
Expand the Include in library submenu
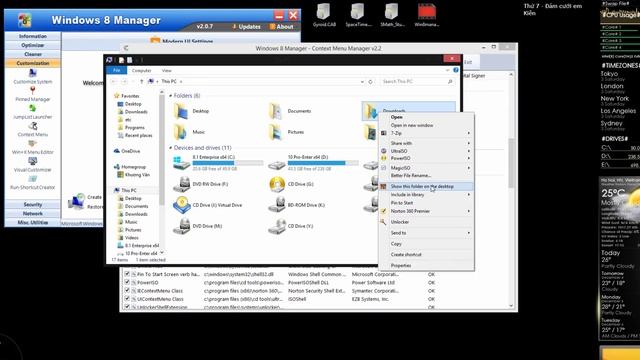pyautogui.click(x=469, y=195)
